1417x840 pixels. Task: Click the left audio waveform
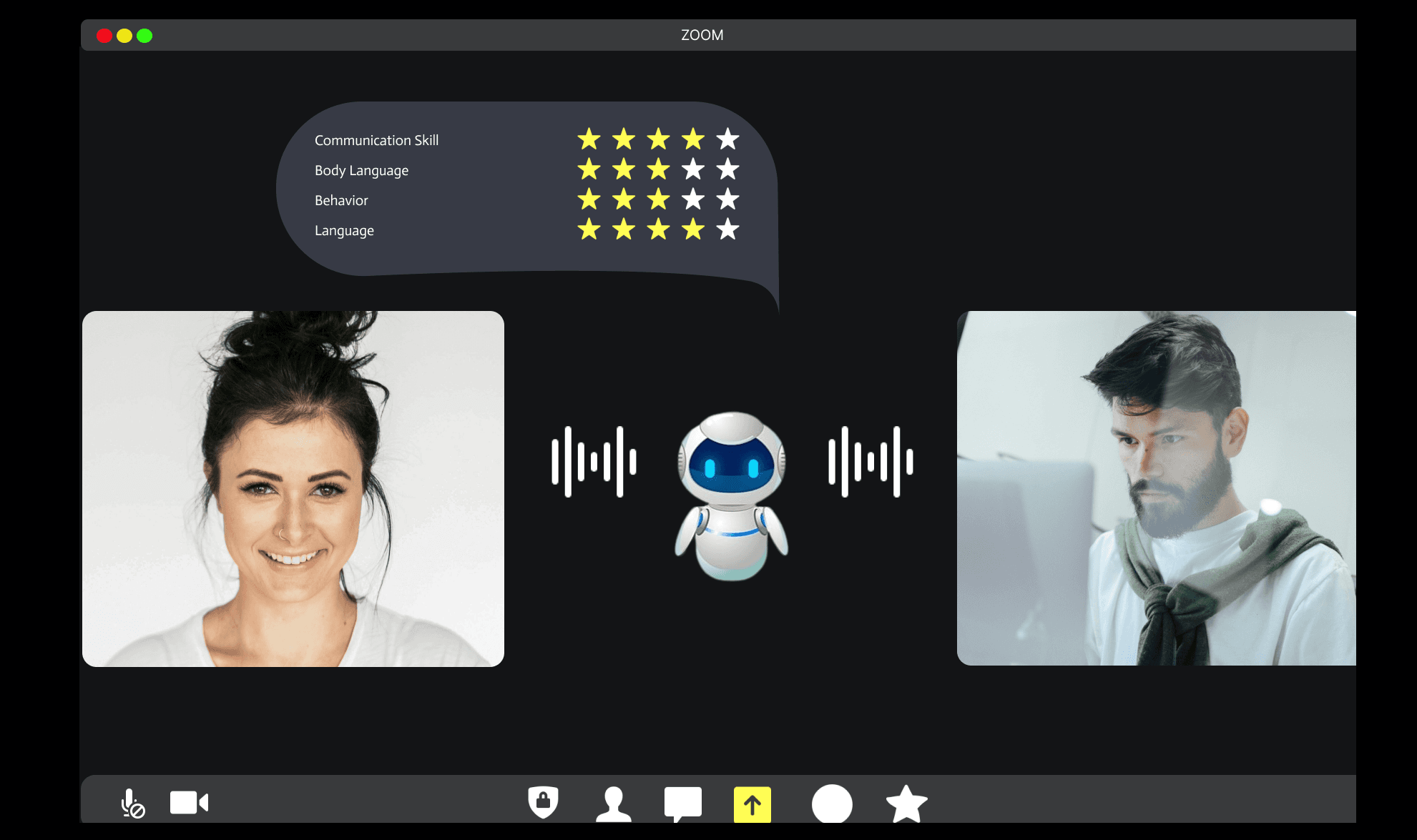[594, 462]
